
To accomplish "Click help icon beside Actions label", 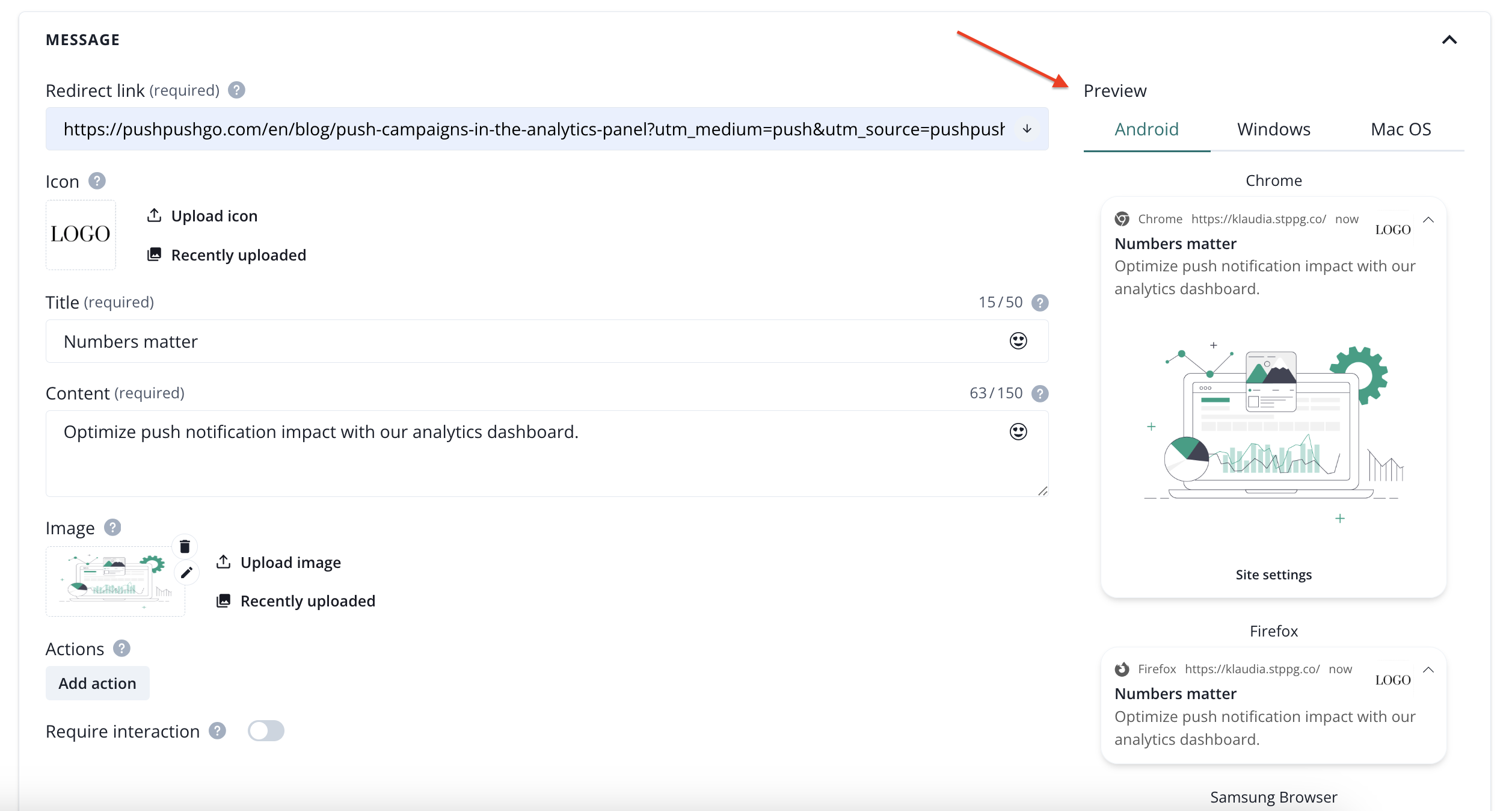I will [x=121, y=649].
